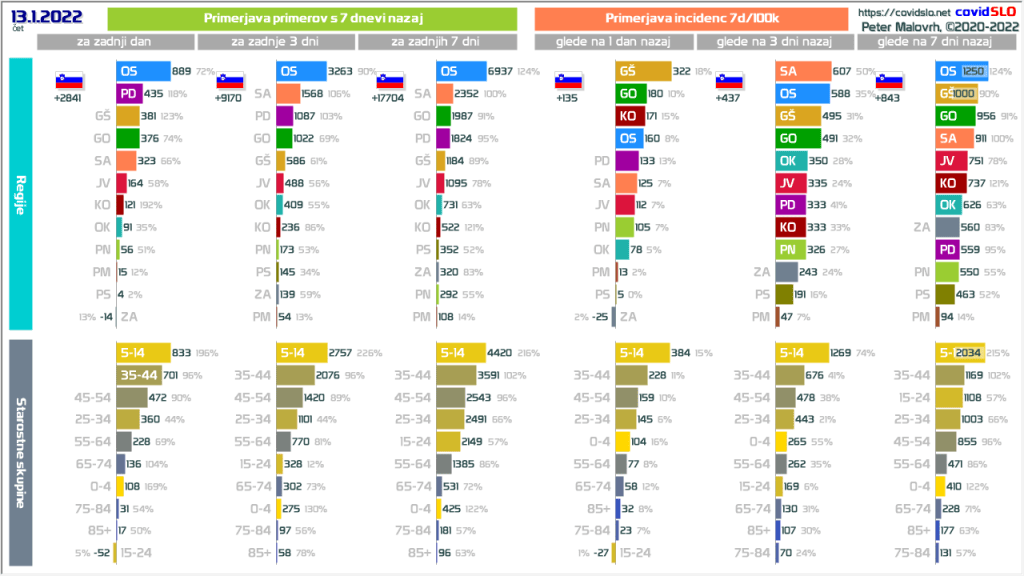1024x576 pixels.
Task: Choose the "glede na 7 dni nazaj" tab
Action: click(933, 42)
